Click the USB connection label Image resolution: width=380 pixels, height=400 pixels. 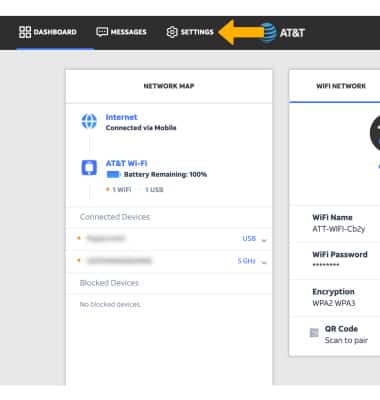pyautogui.click(x=249, y=239)
